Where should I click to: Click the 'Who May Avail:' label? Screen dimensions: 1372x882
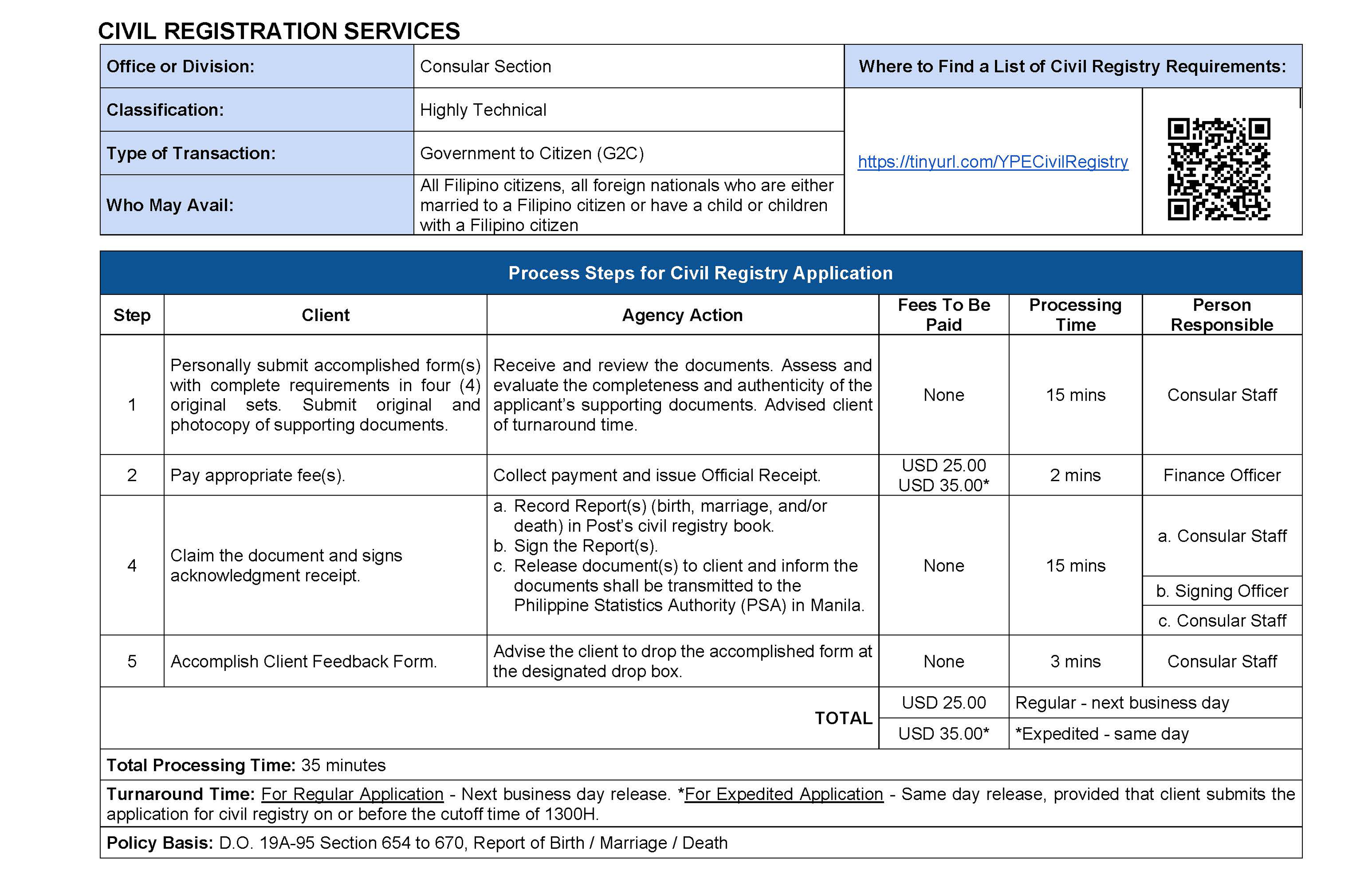click(x=170, y=205)
